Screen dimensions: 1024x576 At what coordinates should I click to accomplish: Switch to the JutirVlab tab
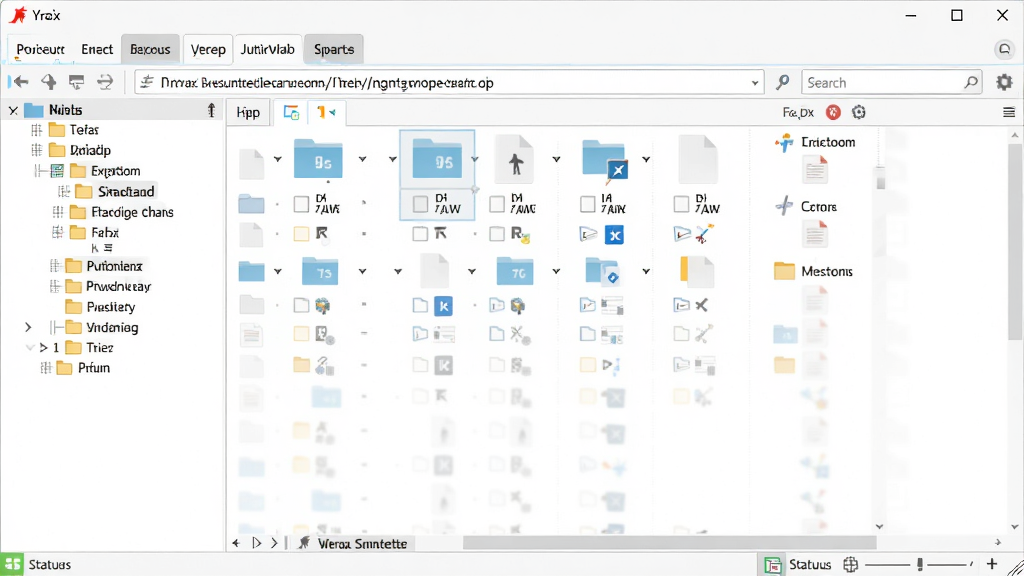(268, 50)
